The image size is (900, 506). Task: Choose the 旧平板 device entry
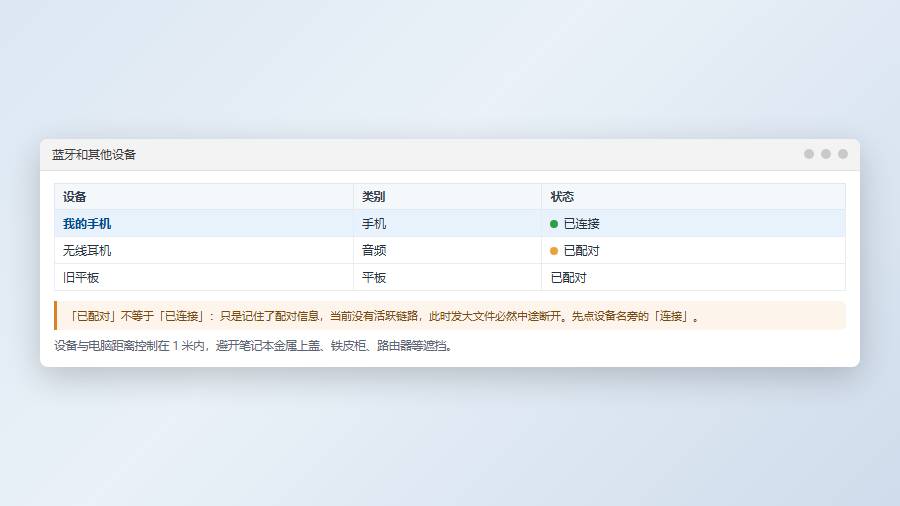(81, 278)
